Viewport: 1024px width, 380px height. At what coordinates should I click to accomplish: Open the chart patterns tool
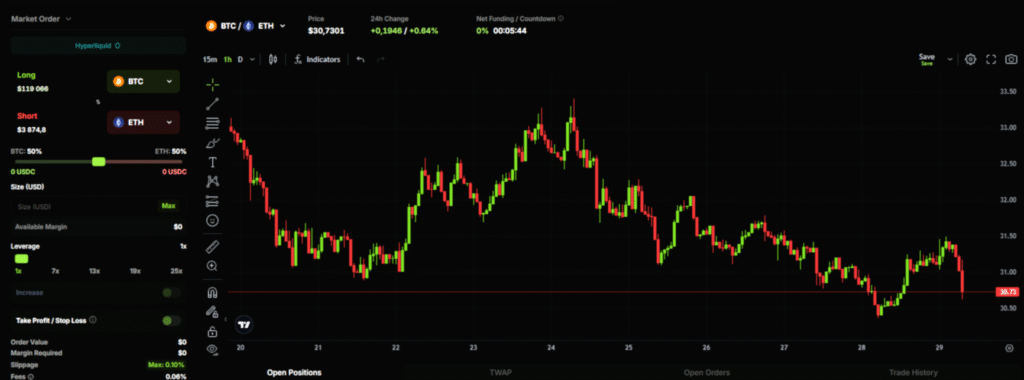click(212, 182)
